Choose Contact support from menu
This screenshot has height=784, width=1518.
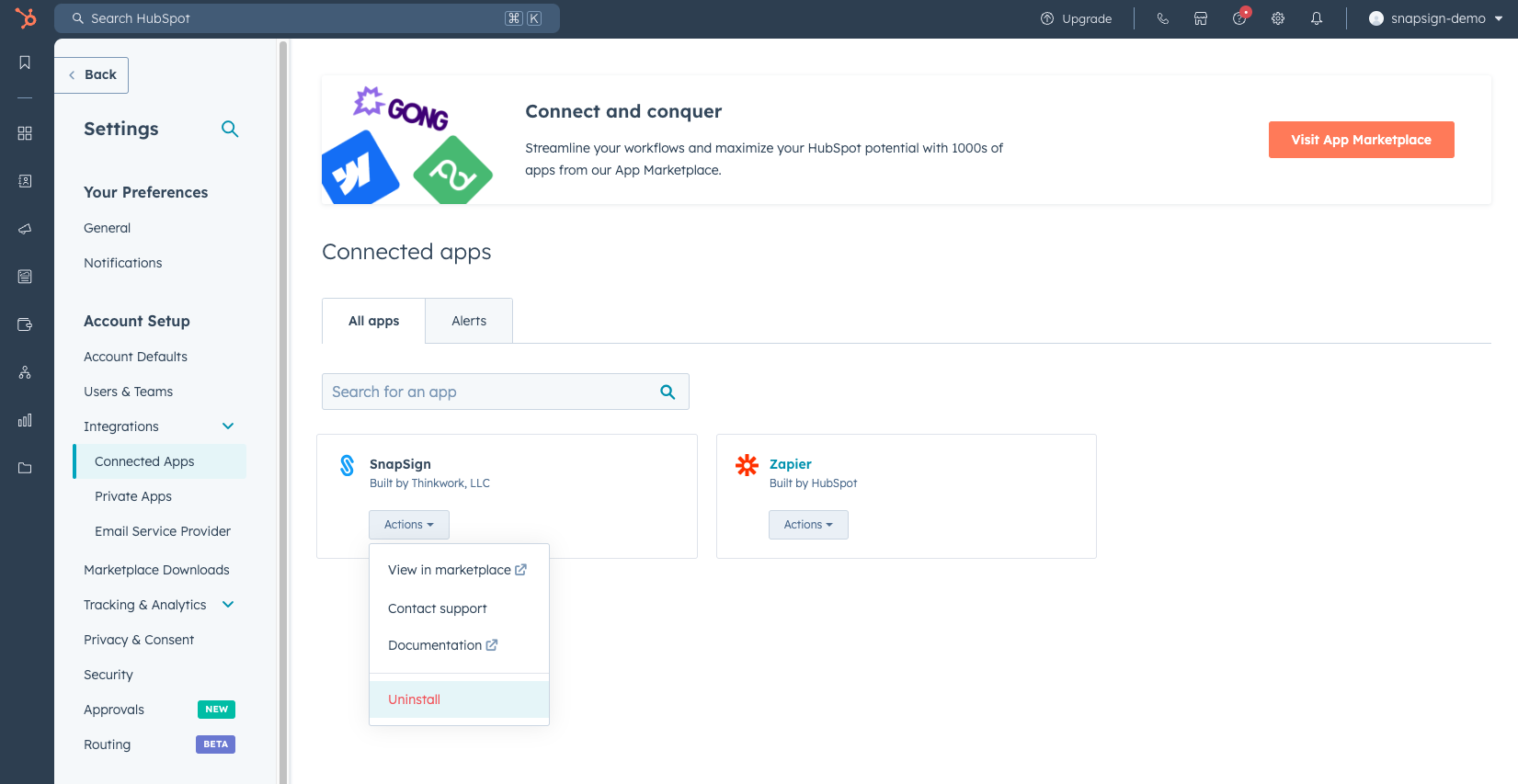459,608
